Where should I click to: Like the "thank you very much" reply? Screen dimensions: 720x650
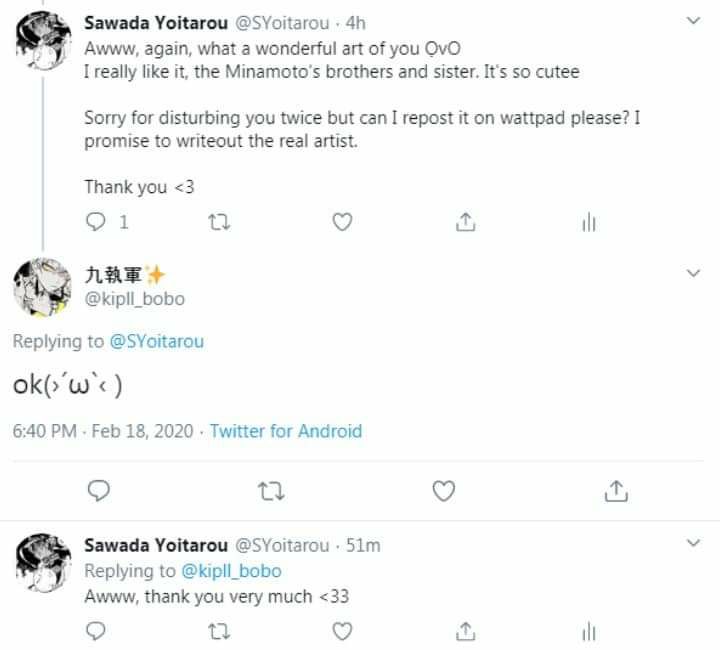(342, 631)
